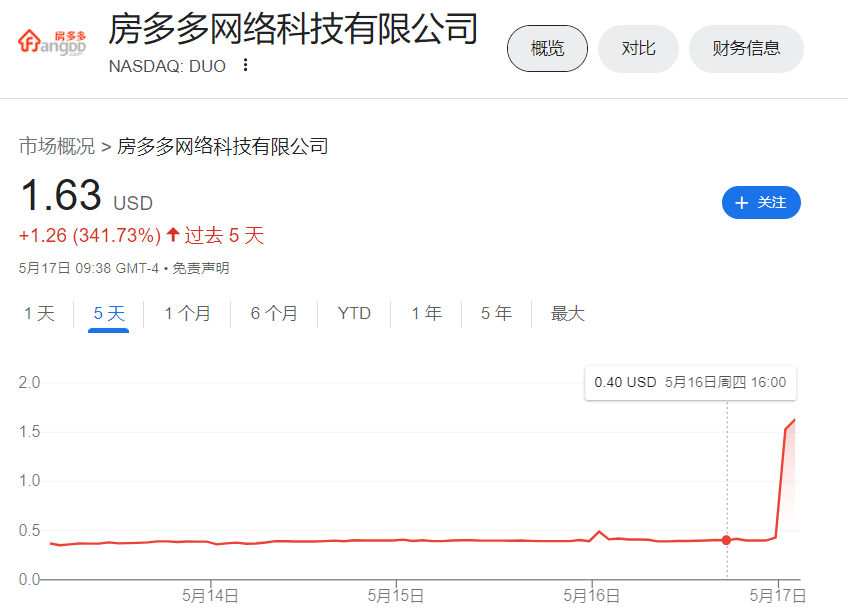Choose the 6 个月 time range
Image resolution: width=848 pixels, height=609 pixels.
point(274,313)
